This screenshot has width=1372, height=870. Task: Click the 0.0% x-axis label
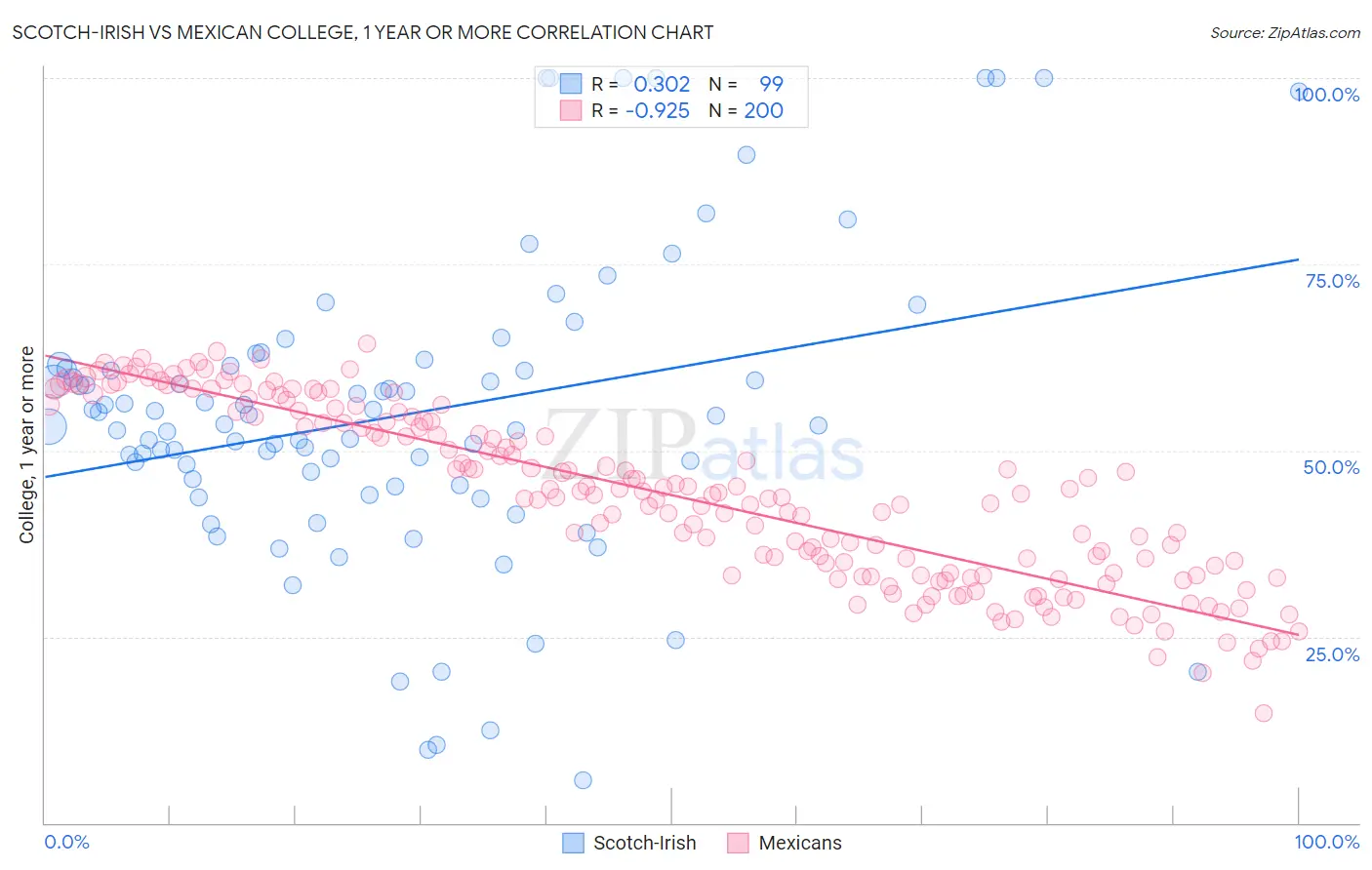coord(66,842)
